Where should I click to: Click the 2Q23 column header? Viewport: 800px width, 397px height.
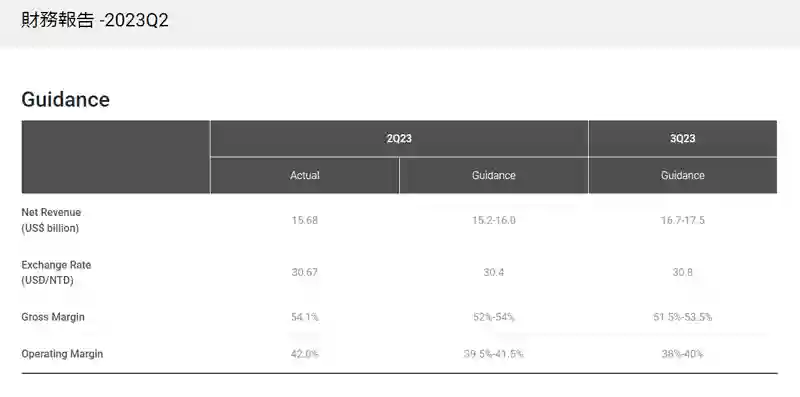point(399,139)
